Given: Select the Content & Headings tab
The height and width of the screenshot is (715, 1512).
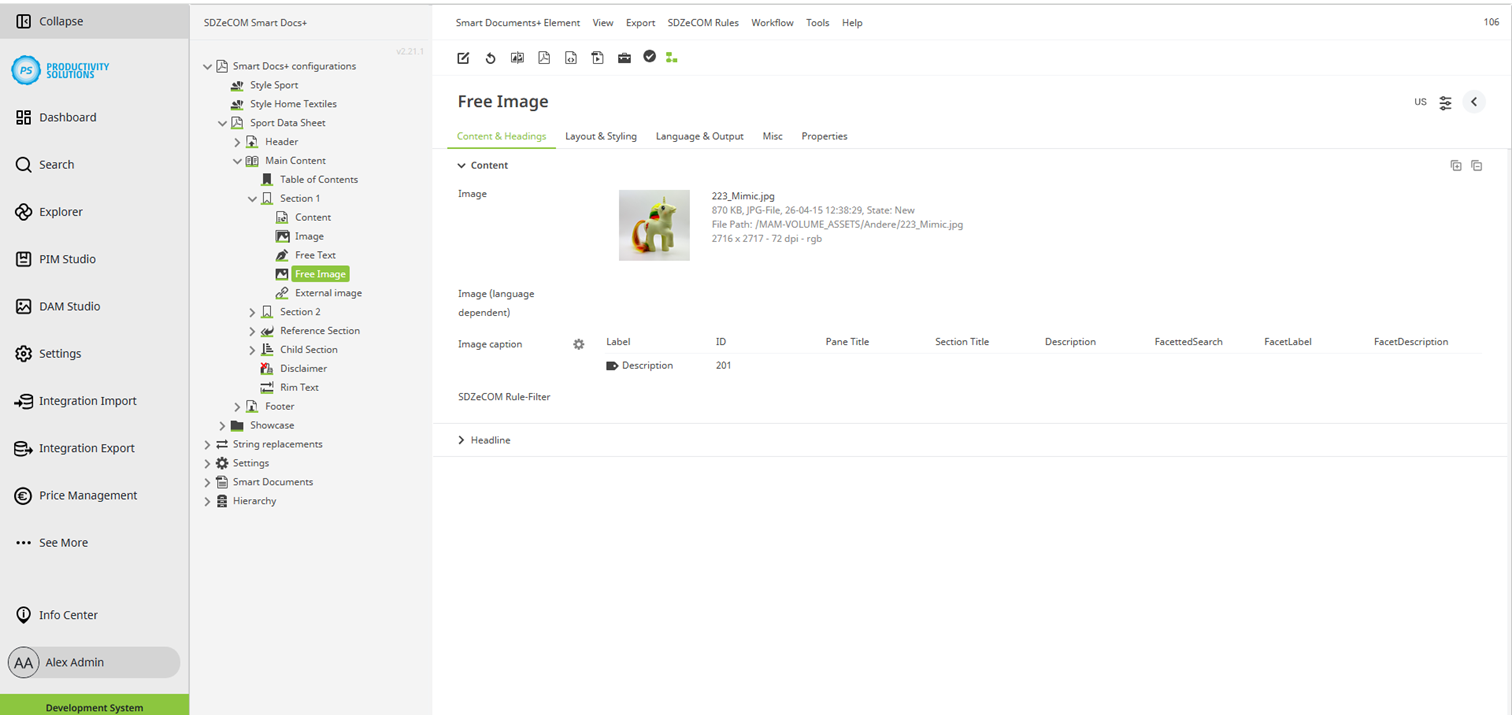Looking at the screenshot, I should coord(502,136).
